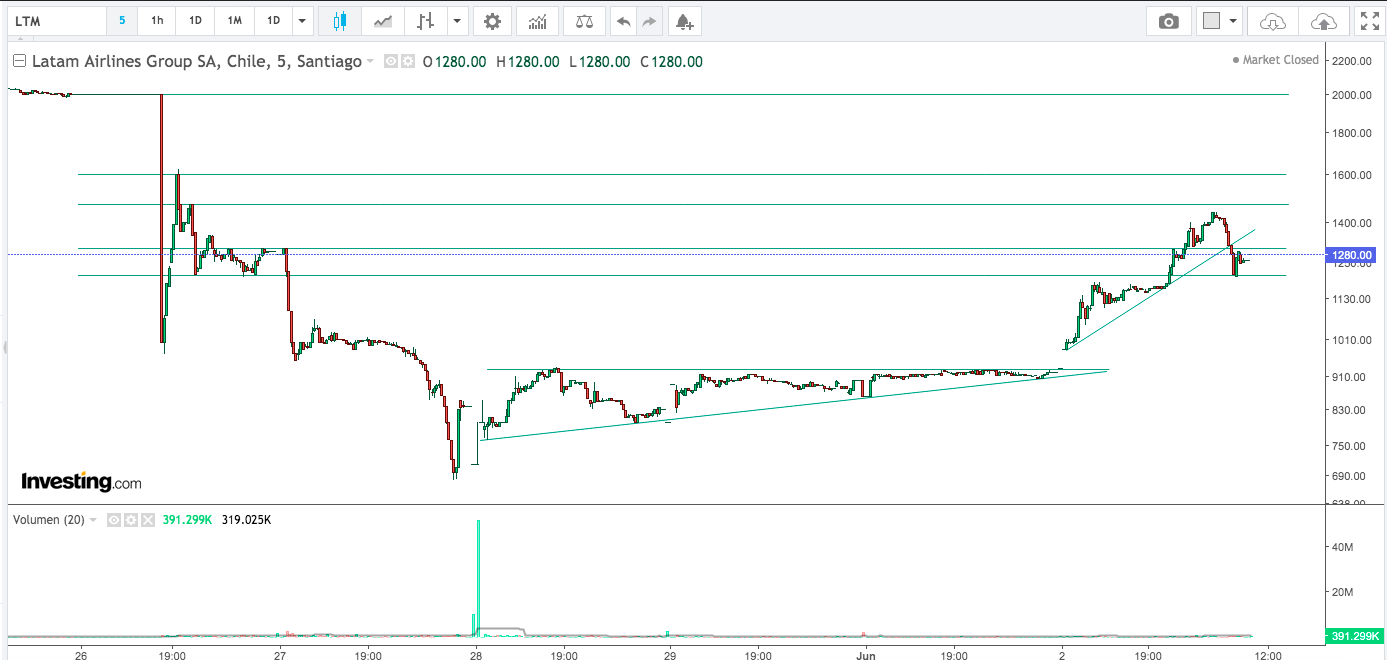The height and width of the screenshot is (660, 1387).
Task: Select the candlestick chart style
Action: click(x=340, y=21)
